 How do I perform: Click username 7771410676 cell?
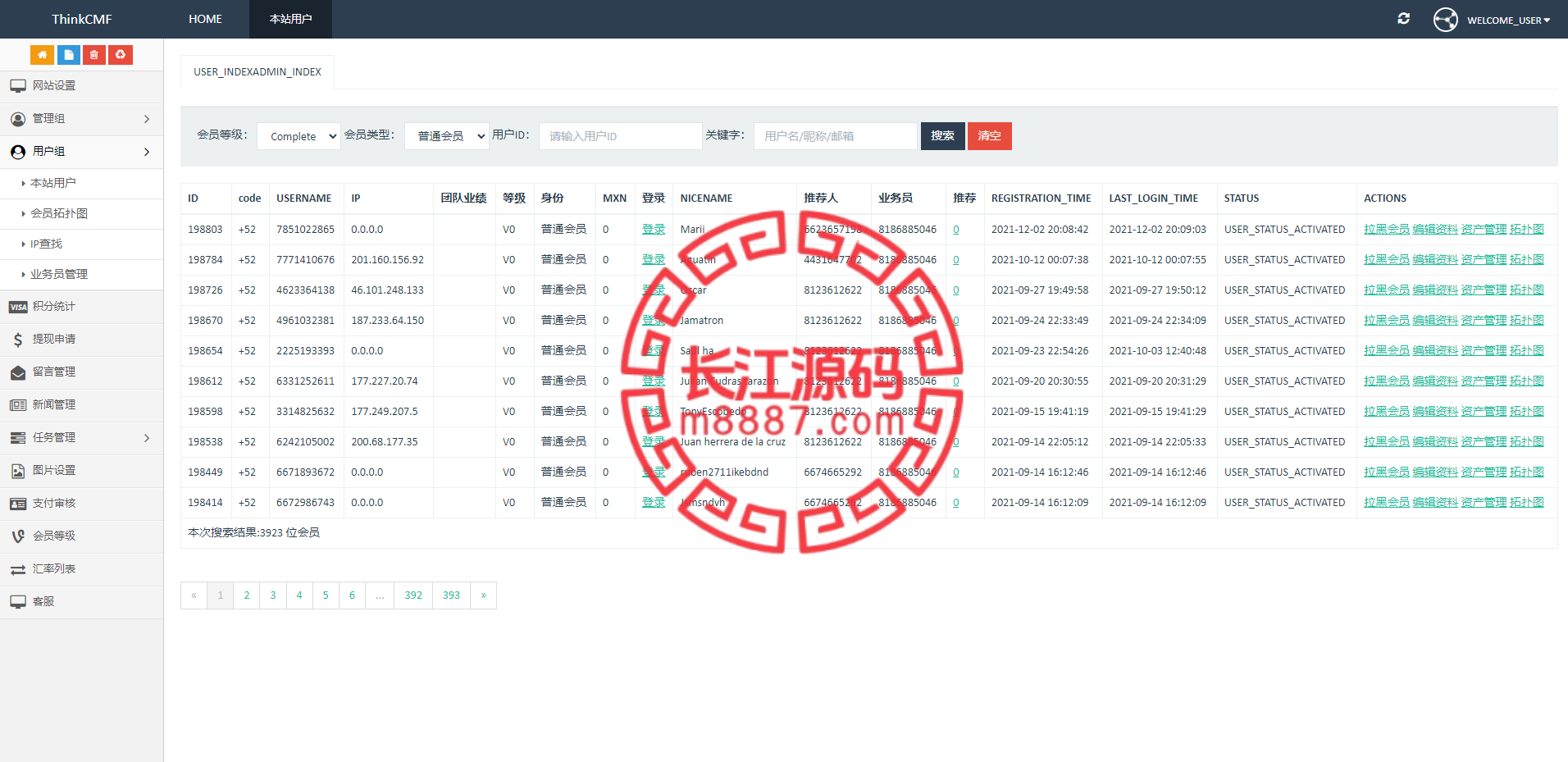[x=305, y=260]
